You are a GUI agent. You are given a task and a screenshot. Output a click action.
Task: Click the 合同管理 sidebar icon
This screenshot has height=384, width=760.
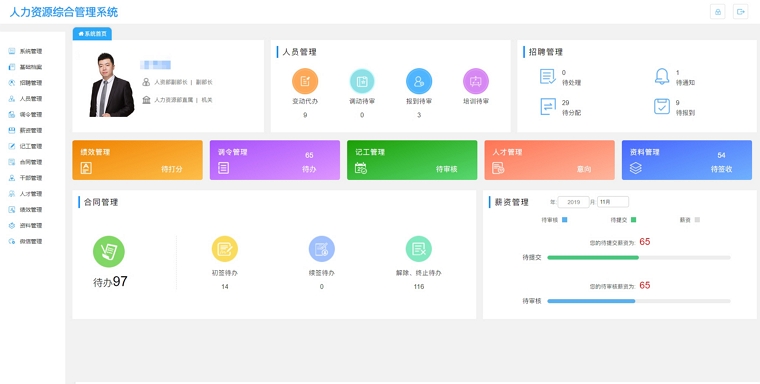[x=12, y=162]
